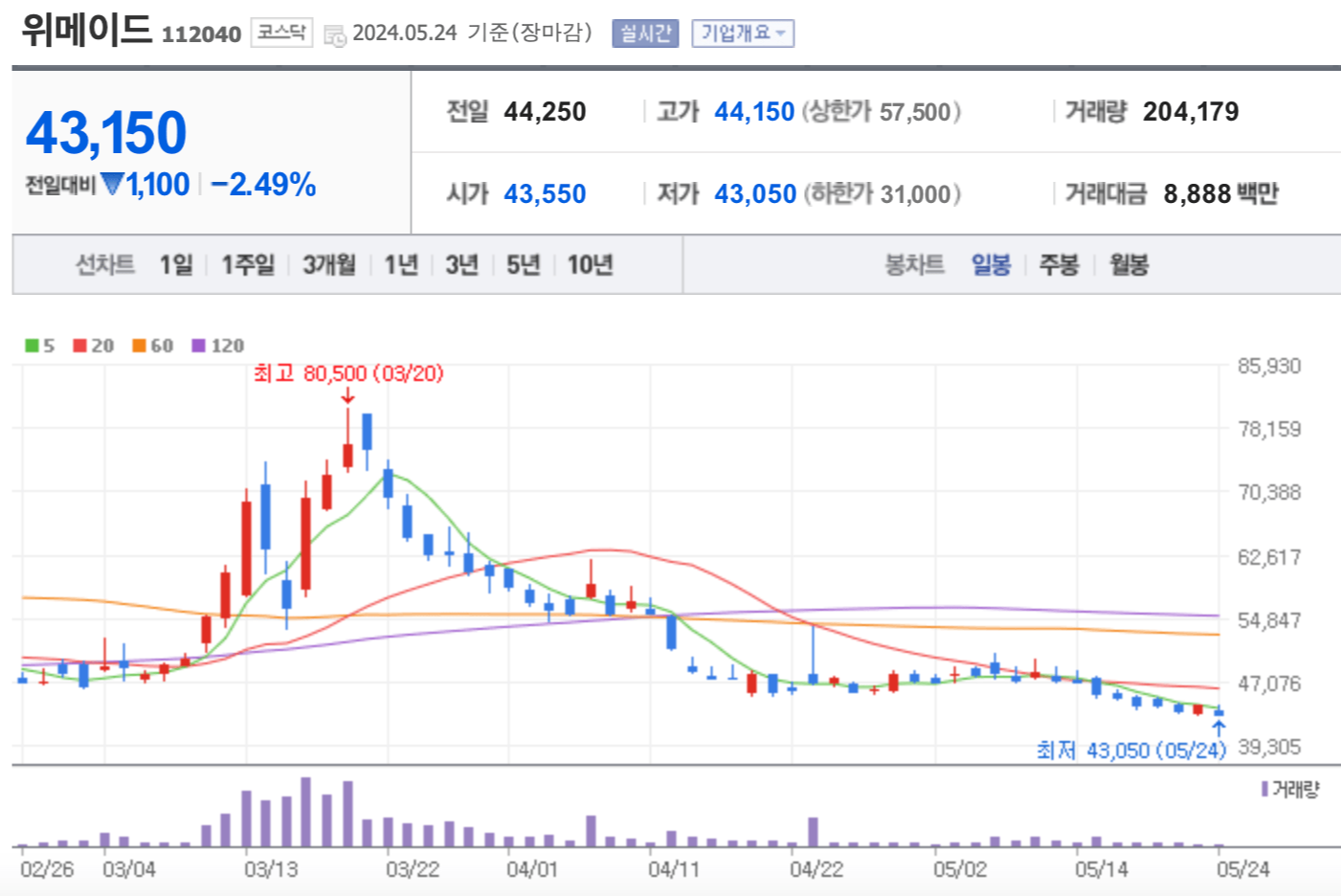Click the 39,305 price axis label
The height and width of the screenshot is (896, 1341).
[x=1269, y=747]
